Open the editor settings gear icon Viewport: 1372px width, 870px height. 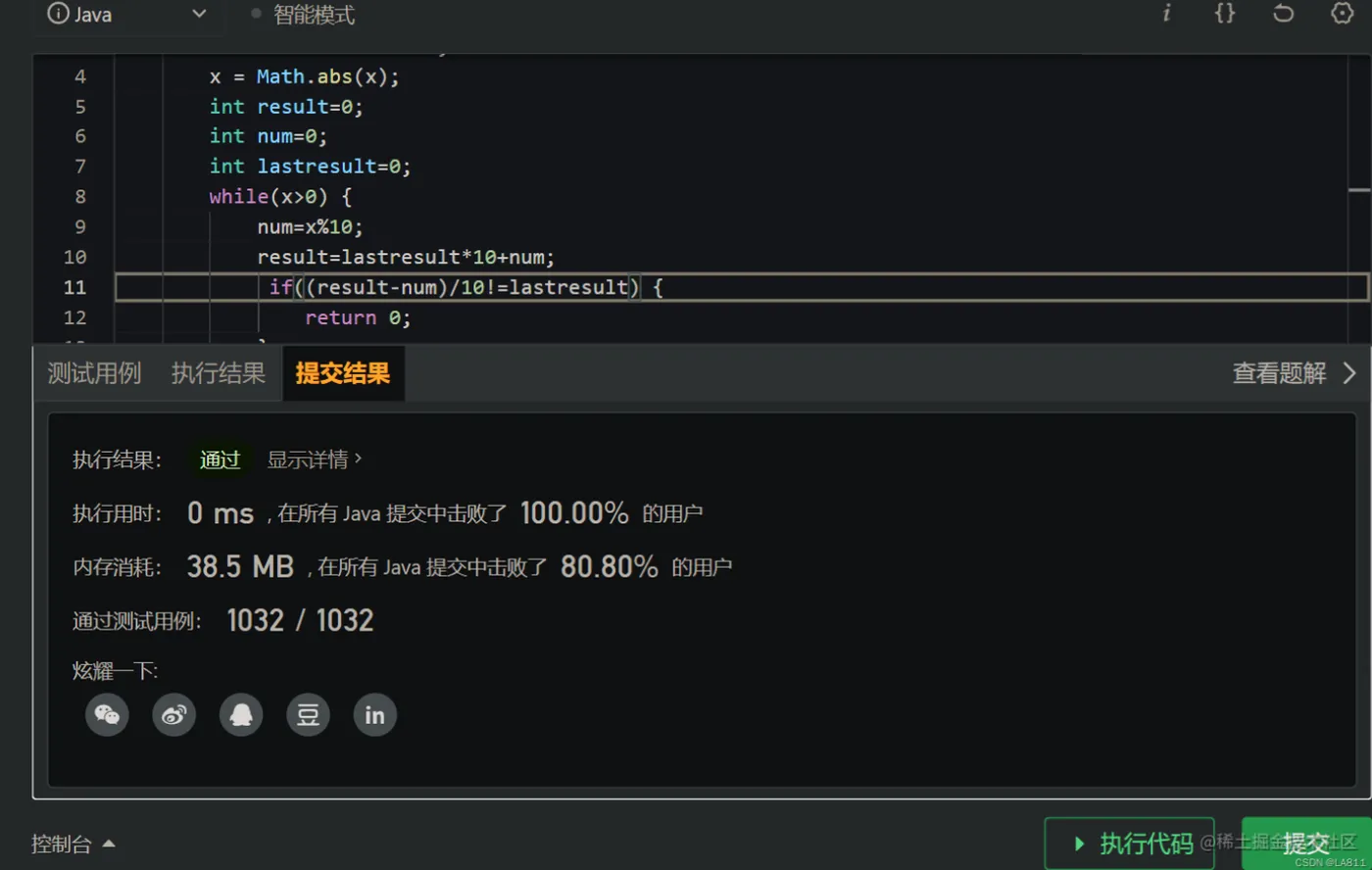(1342, 13)
